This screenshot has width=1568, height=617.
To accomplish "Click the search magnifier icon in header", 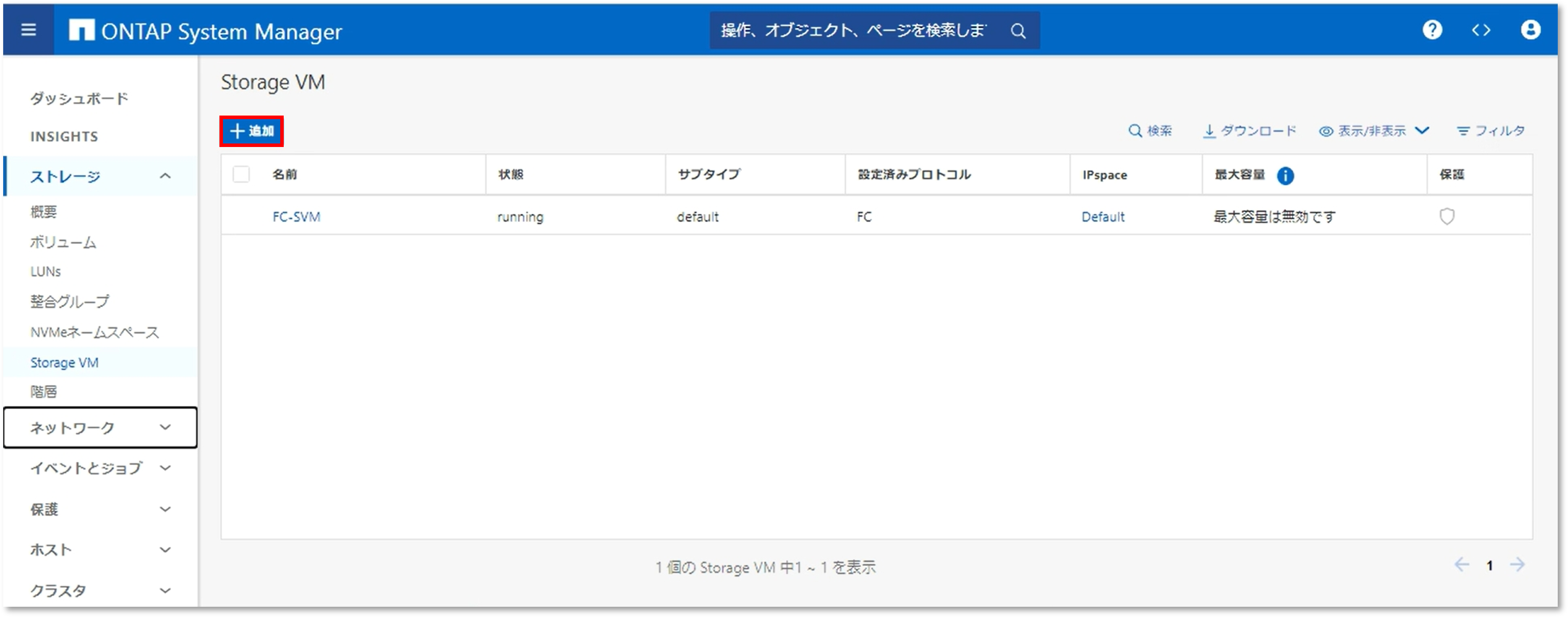I will [1018, 30].
